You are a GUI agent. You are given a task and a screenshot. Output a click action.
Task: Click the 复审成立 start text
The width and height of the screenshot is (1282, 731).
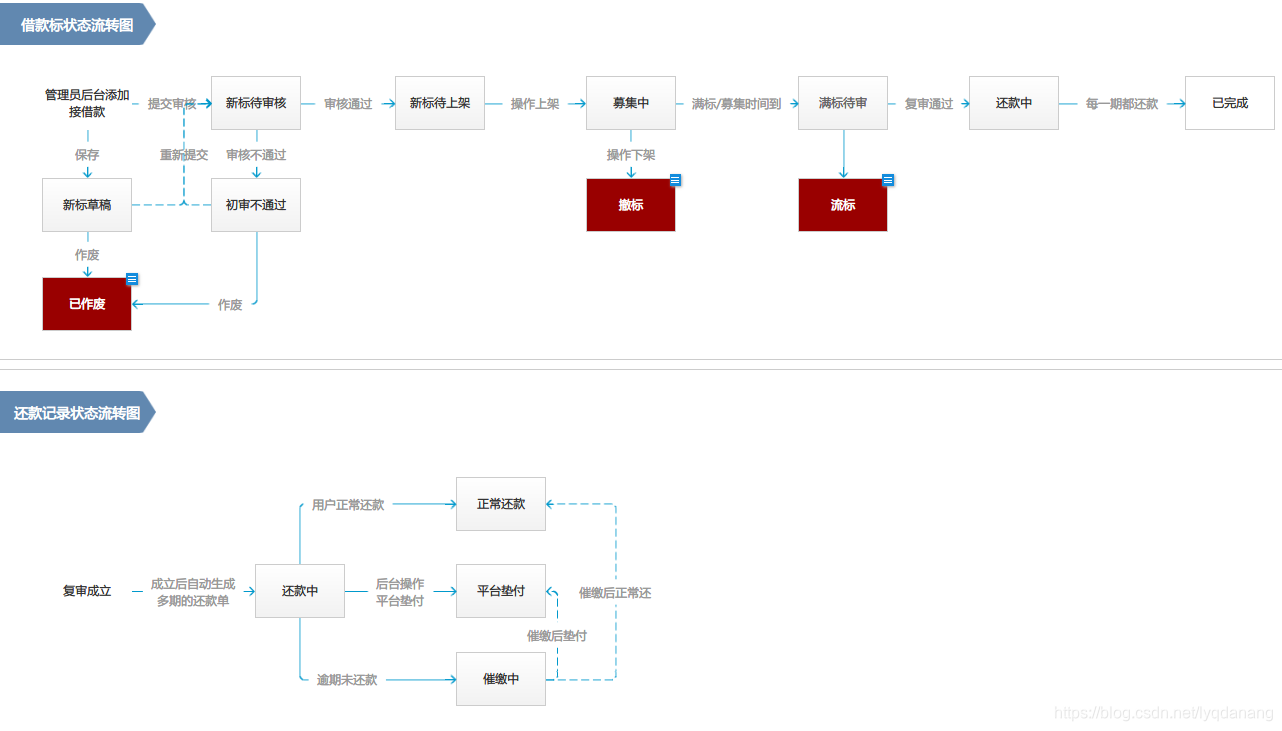(x=87, y=591)
